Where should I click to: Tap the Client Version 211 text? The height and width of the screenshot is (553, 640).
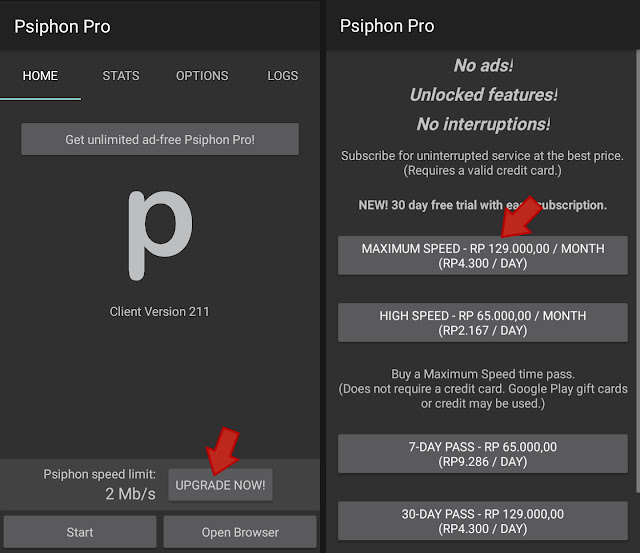[x=159, y=312]
